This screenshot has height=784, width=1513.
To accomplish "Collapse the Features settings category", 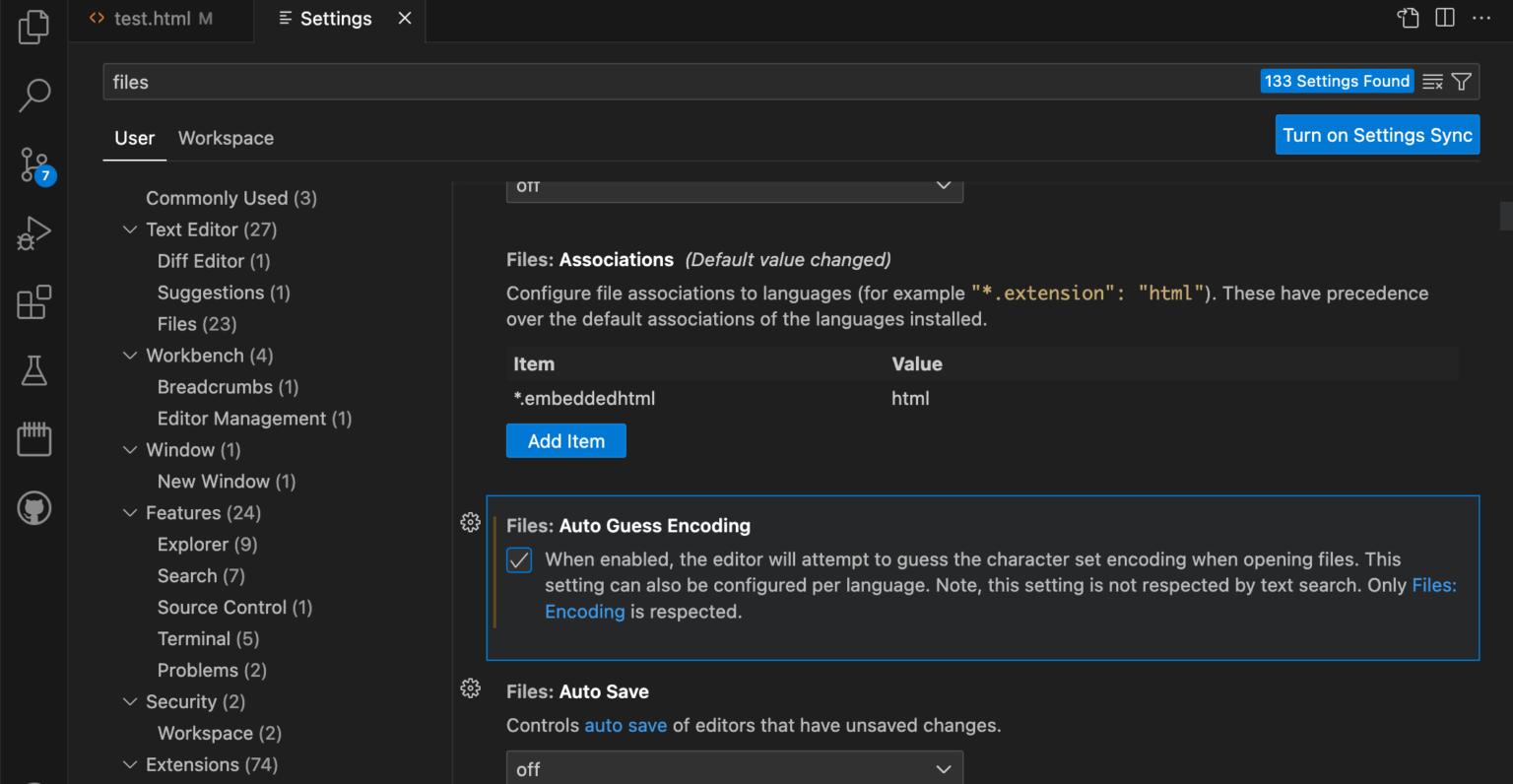I will (131, 512).
